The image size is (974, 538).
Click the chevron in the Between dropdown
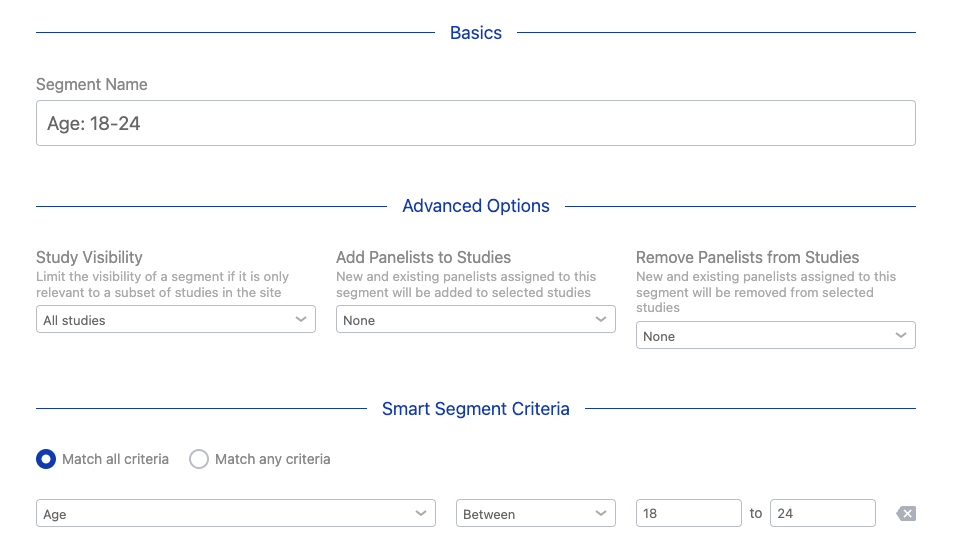601,513
